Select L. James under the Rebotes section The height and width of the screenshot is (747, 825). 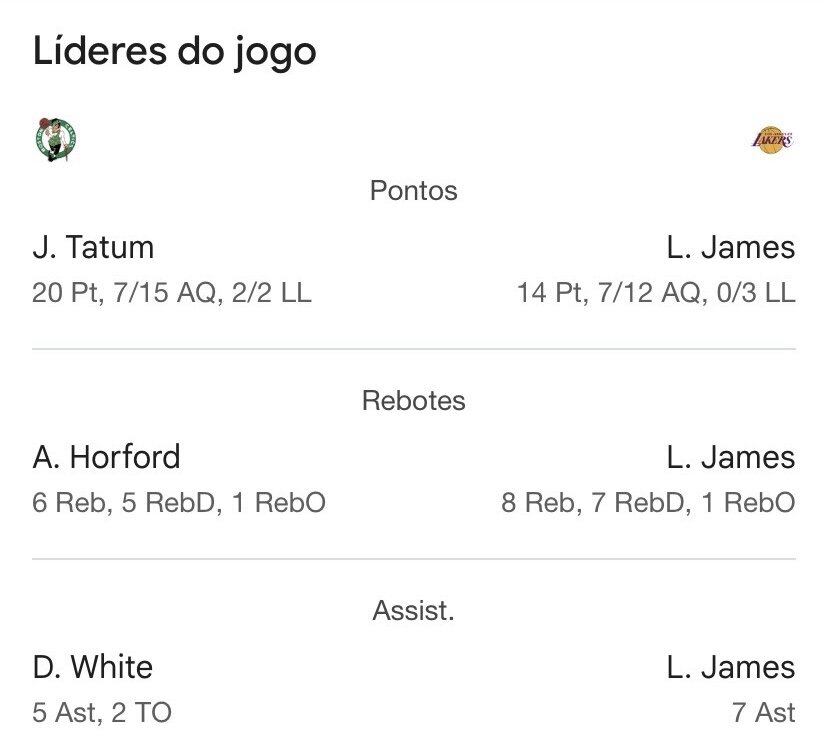coord(730,457)
